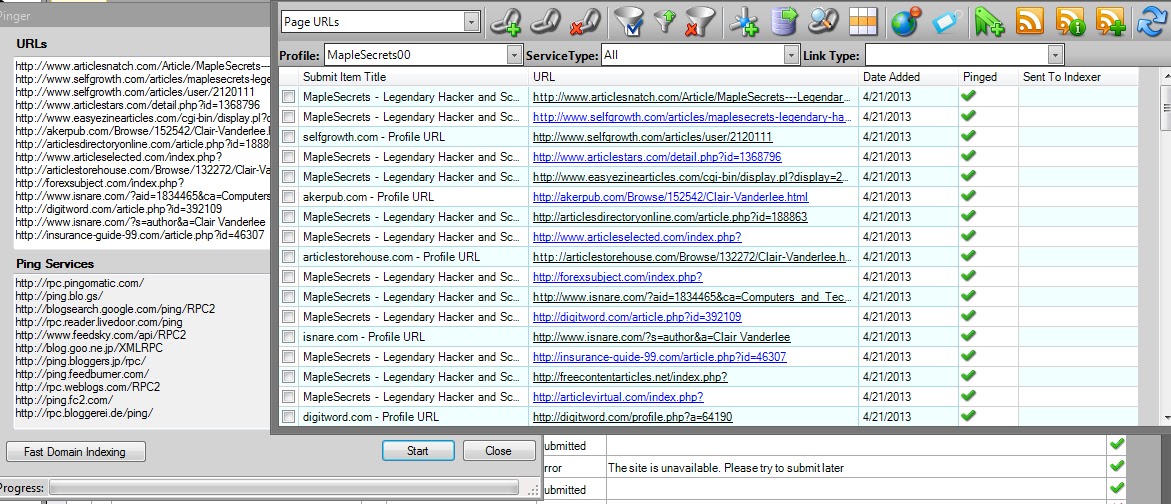
Task: Sort by Submit Item Title column header
Action: 414,77
